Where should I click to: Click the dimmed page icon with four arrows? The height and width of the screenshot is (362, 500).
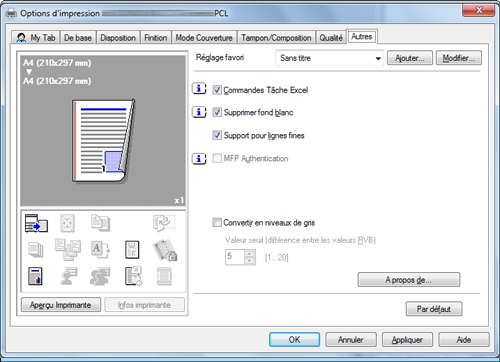67,223
